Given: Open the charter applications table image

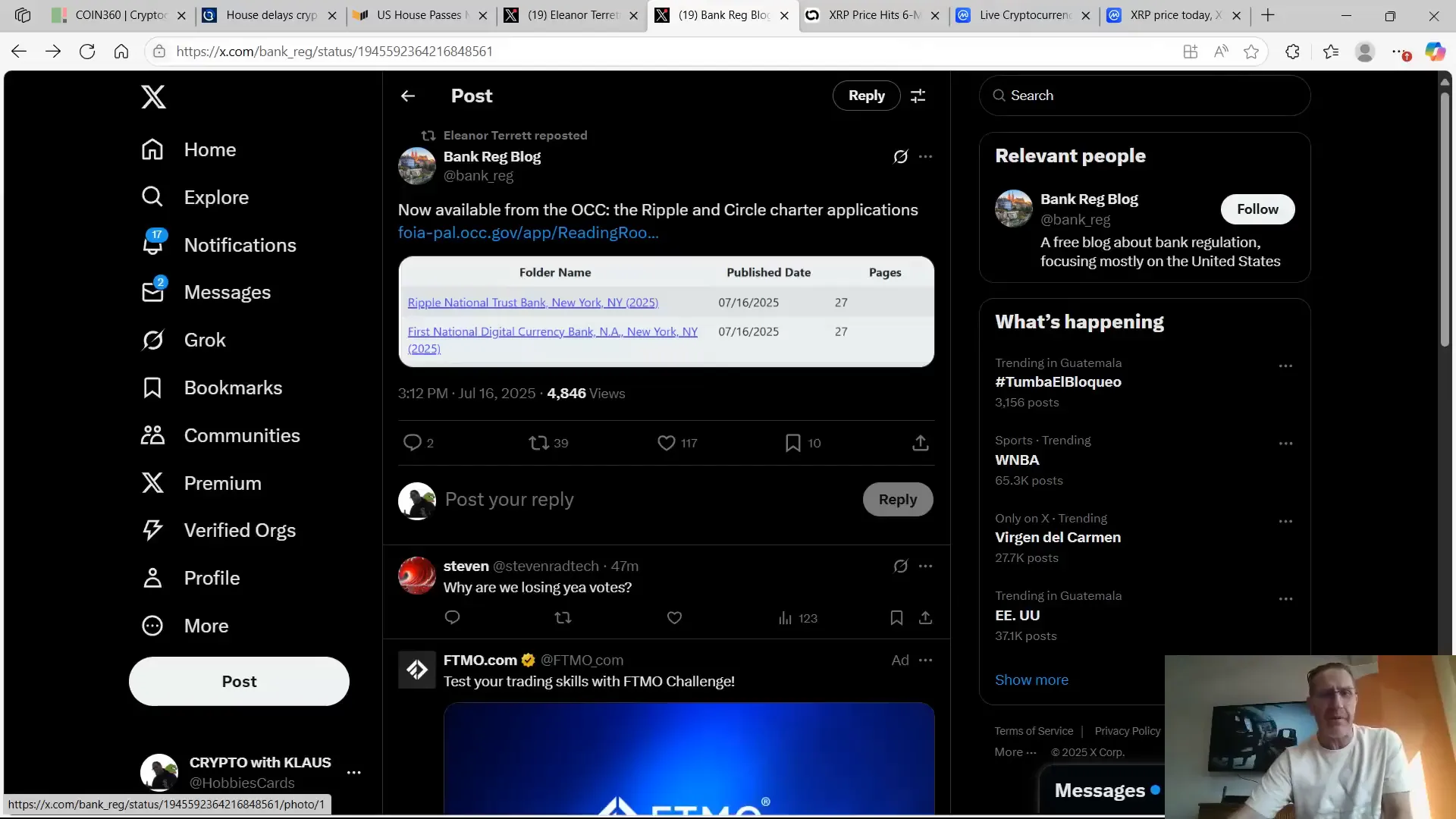Looking at the screenshot, I should coord(666,312).
